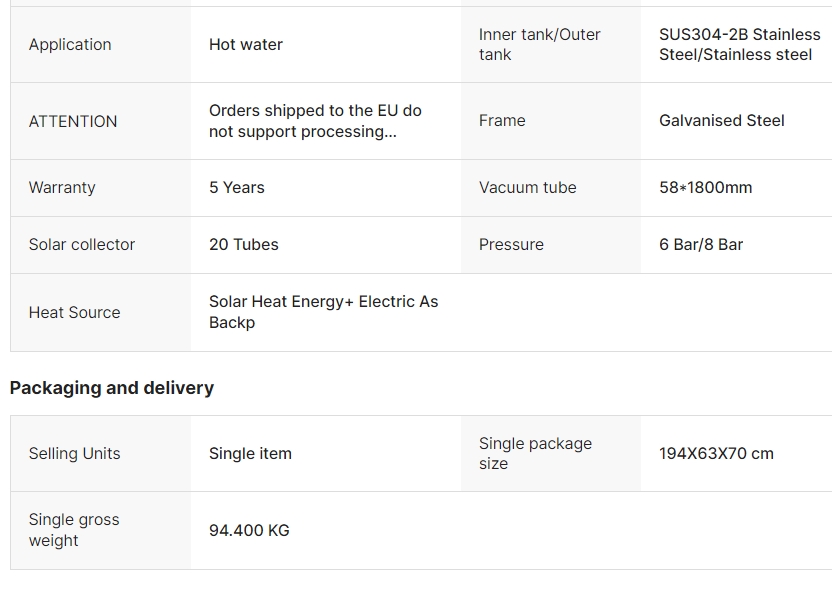Expand truncated EU orders processing text

coord(315,121)
